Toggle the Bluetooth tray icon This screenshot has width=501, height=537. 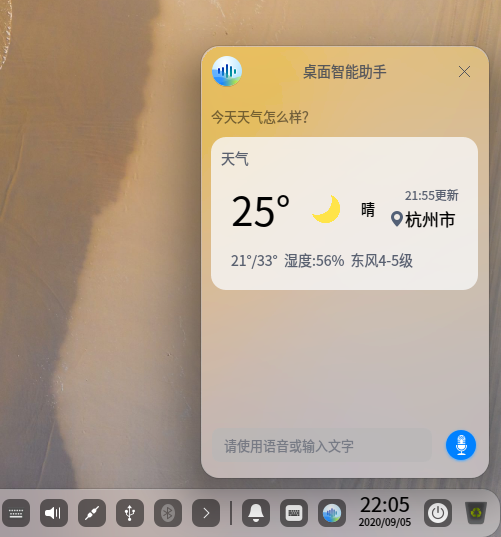tap(168, 513)
